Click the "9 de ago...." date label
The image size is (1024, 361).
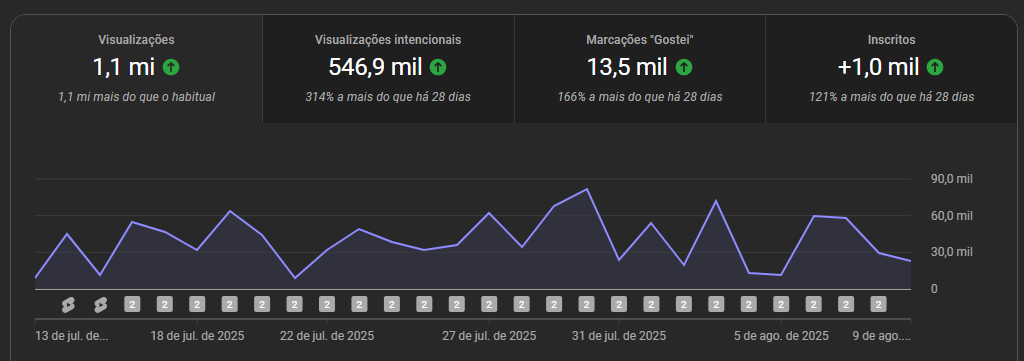(881, 336)
